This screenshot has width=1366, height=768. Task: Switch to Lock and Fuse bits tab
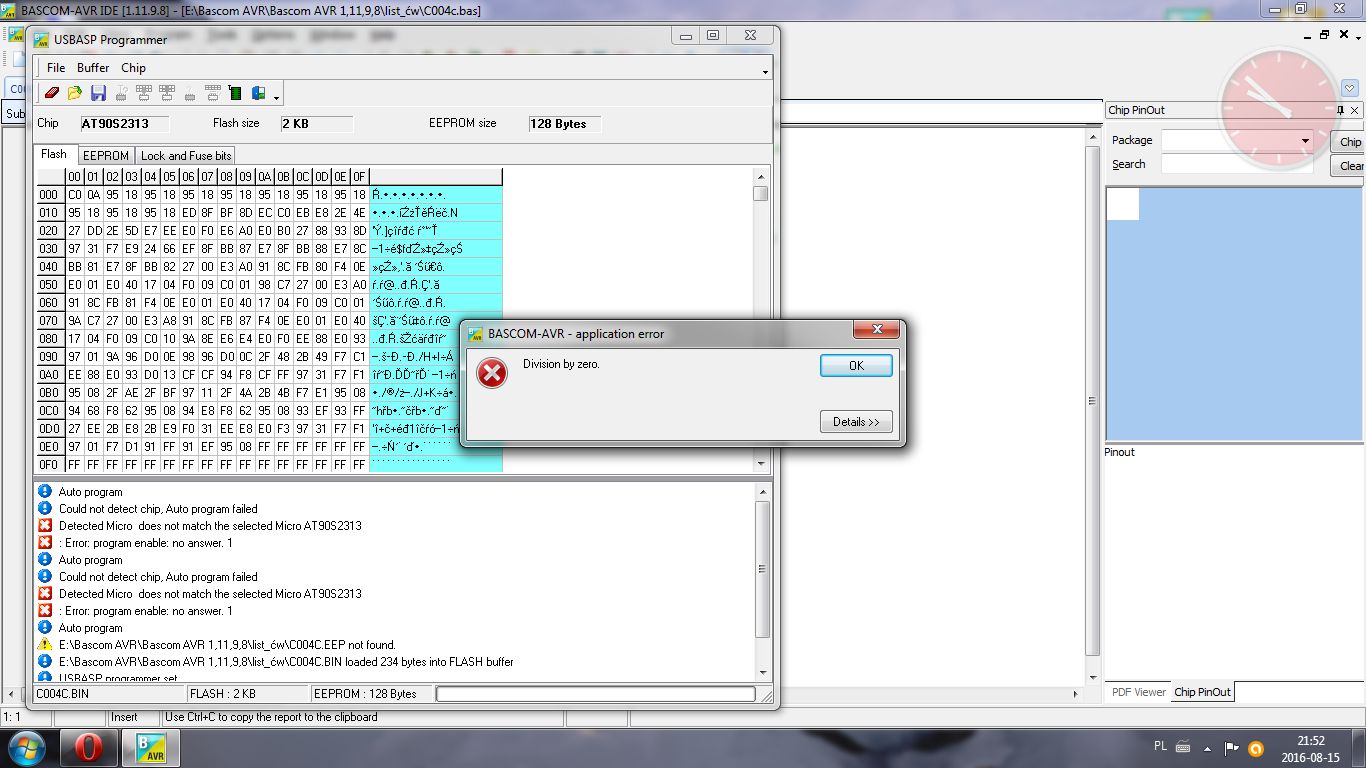186,156
